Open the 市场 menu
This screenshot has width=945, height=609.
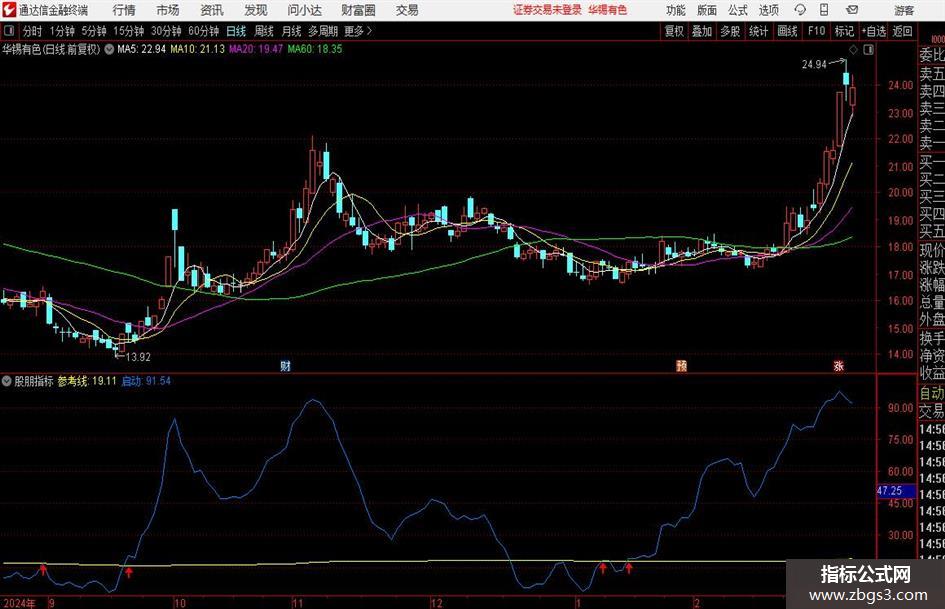tap(168, 10)
